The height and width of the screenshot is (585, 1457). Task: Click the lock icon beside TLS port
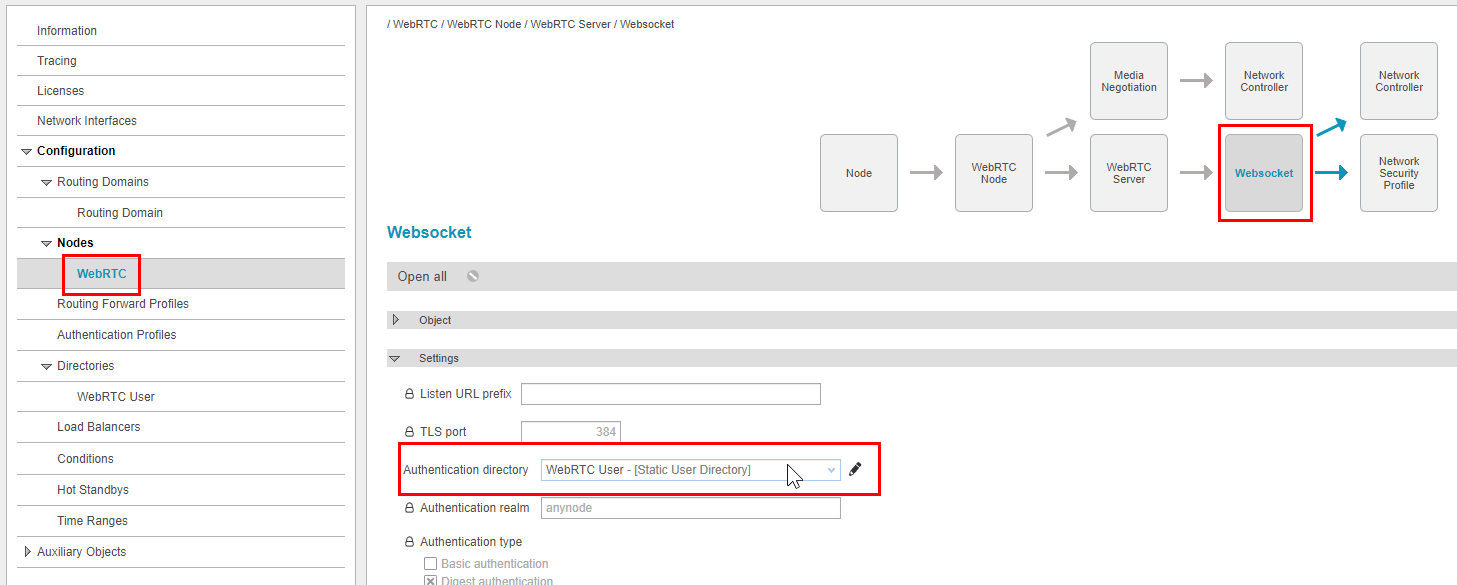[409, 432]
